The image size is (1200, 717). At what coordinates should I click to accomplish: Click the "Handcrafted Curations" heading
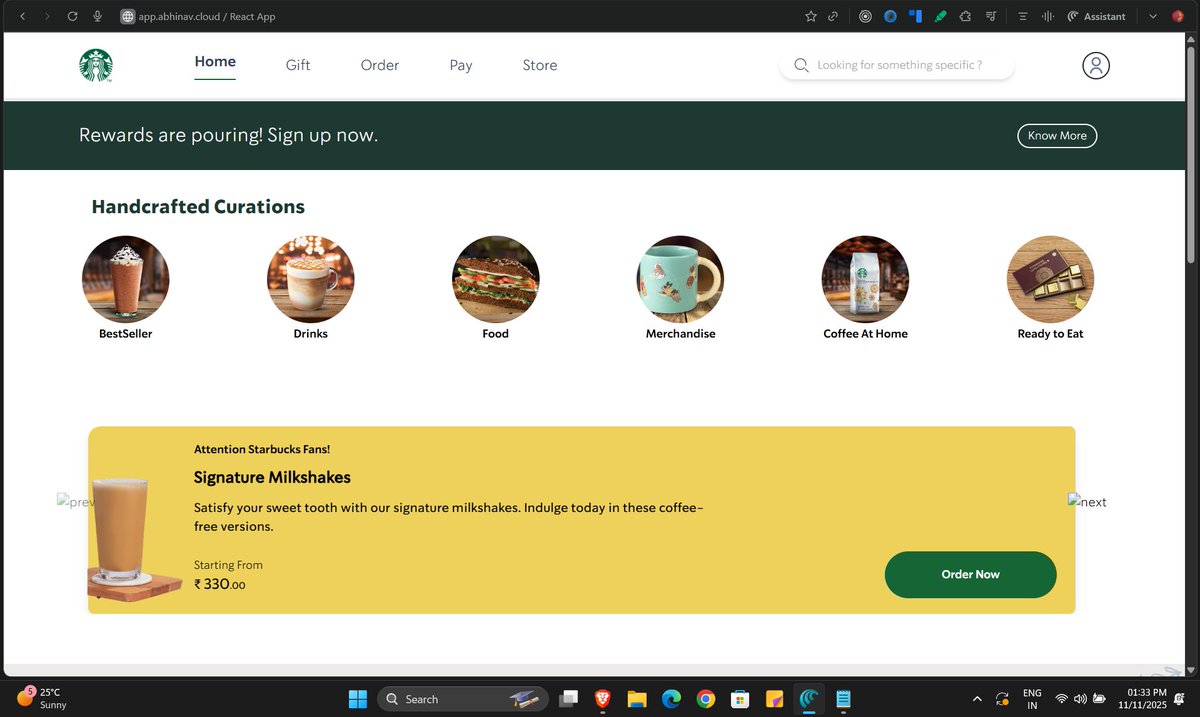[198, 207]
